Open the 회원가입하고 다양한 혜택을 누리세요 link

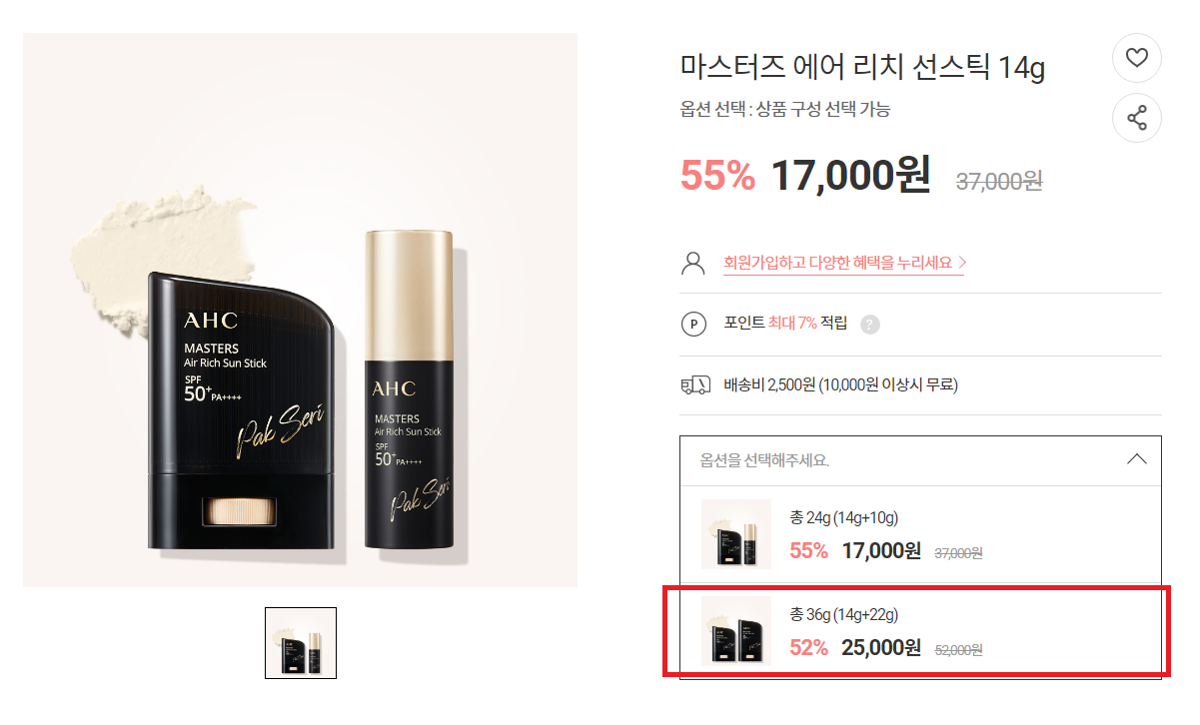point(844,263)
